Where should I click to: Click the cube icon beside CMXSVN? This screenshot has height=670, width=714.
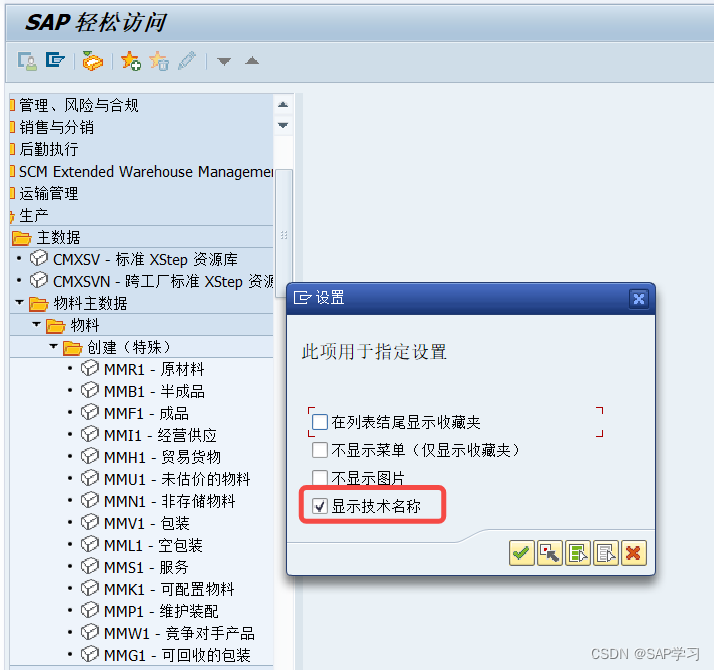39,280
